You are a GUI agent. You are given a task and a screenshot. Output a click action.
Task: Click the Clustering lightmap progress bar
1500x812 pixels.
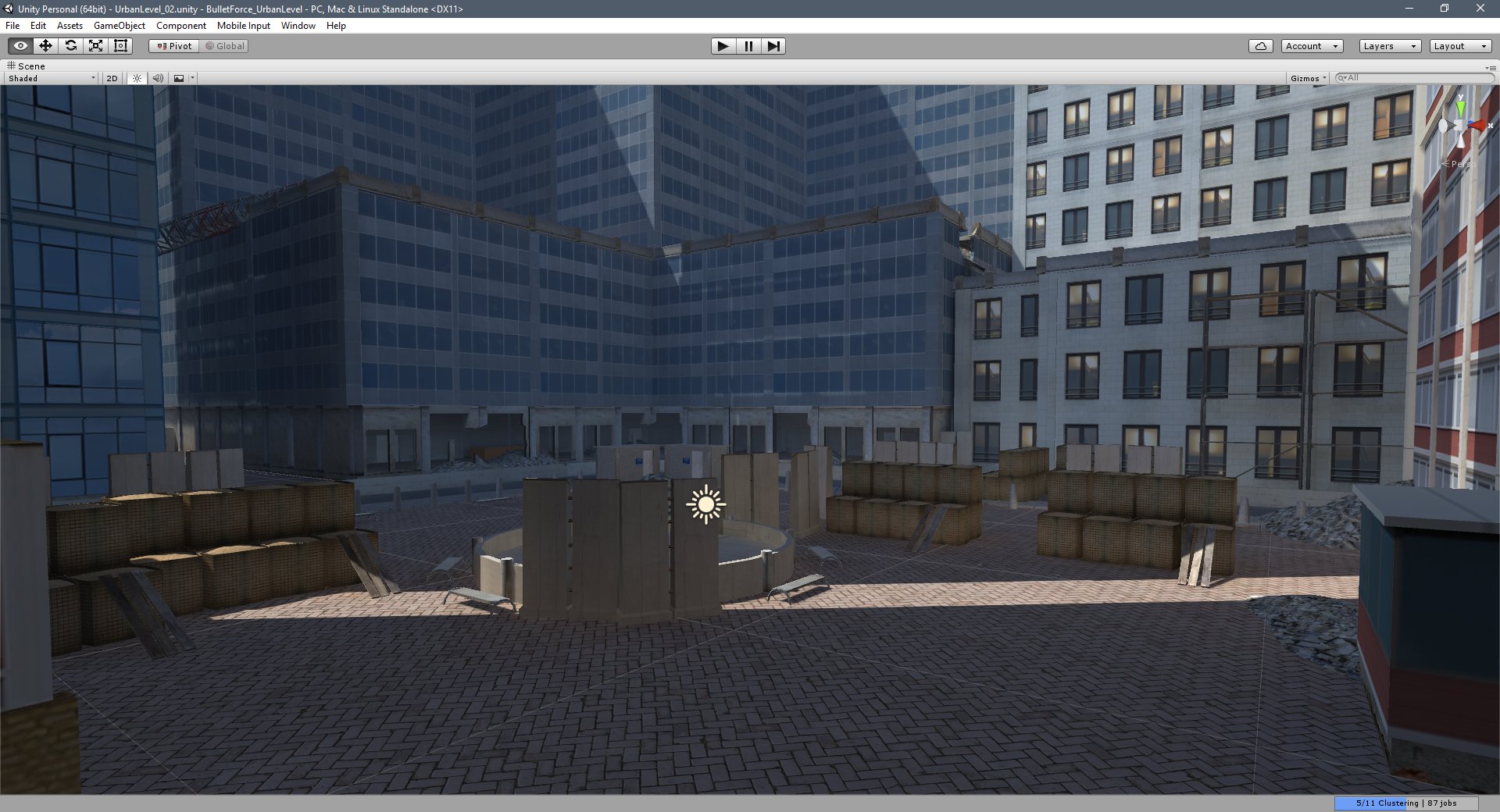1406,803
